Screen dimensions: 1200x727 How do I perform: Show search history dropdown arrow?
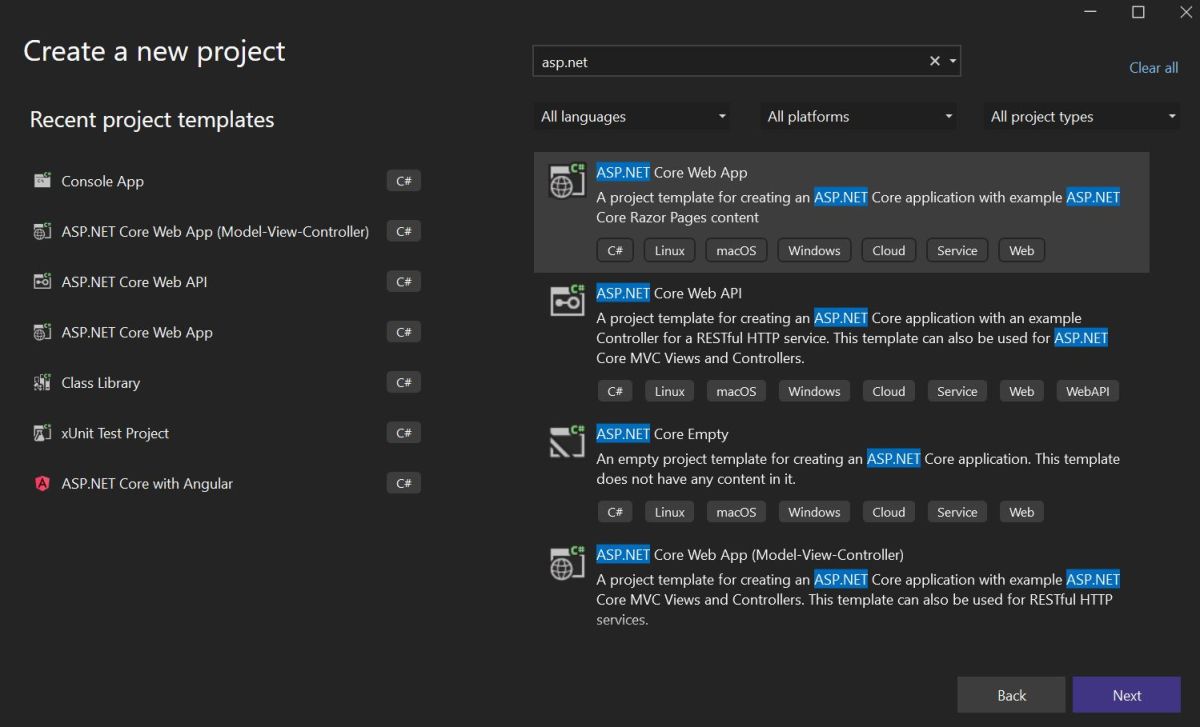coord(953,61)
